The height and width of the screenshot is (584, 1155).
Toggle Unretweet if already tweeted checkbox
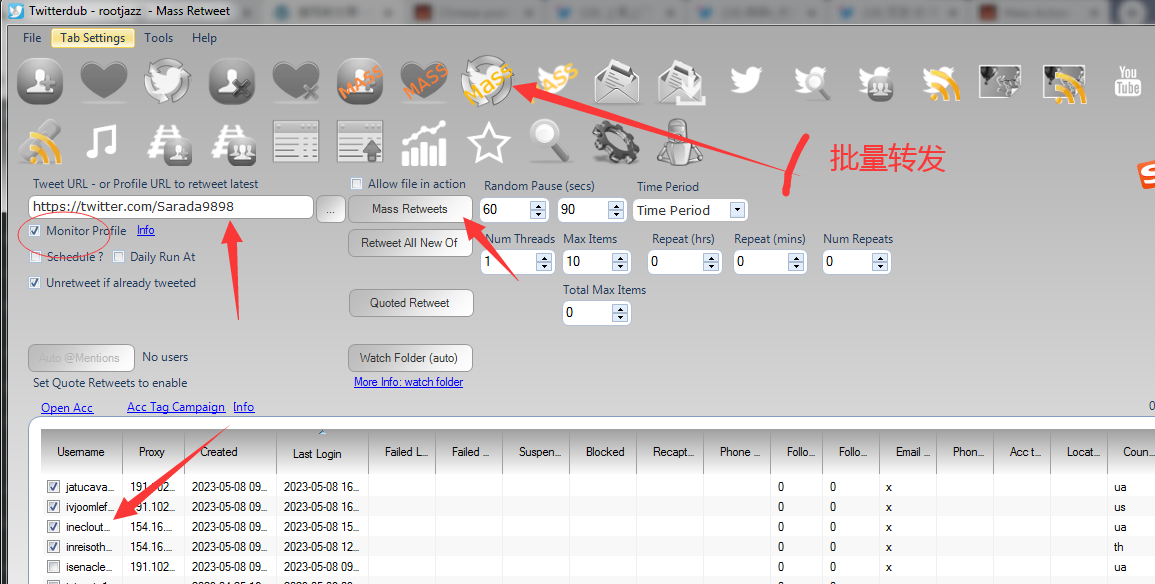(x=35, y=283)
